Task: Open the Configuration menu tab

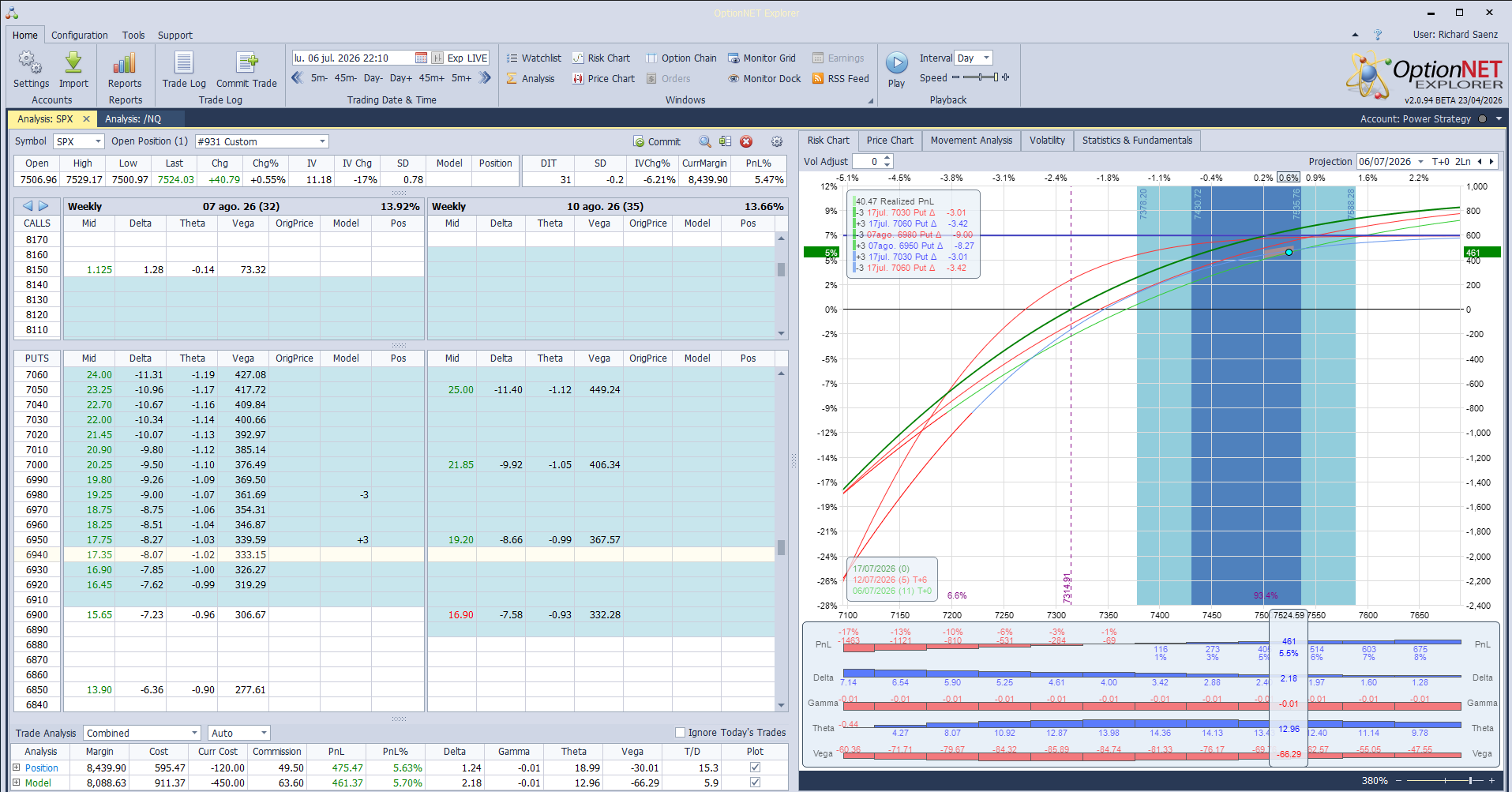Action: 79,36
